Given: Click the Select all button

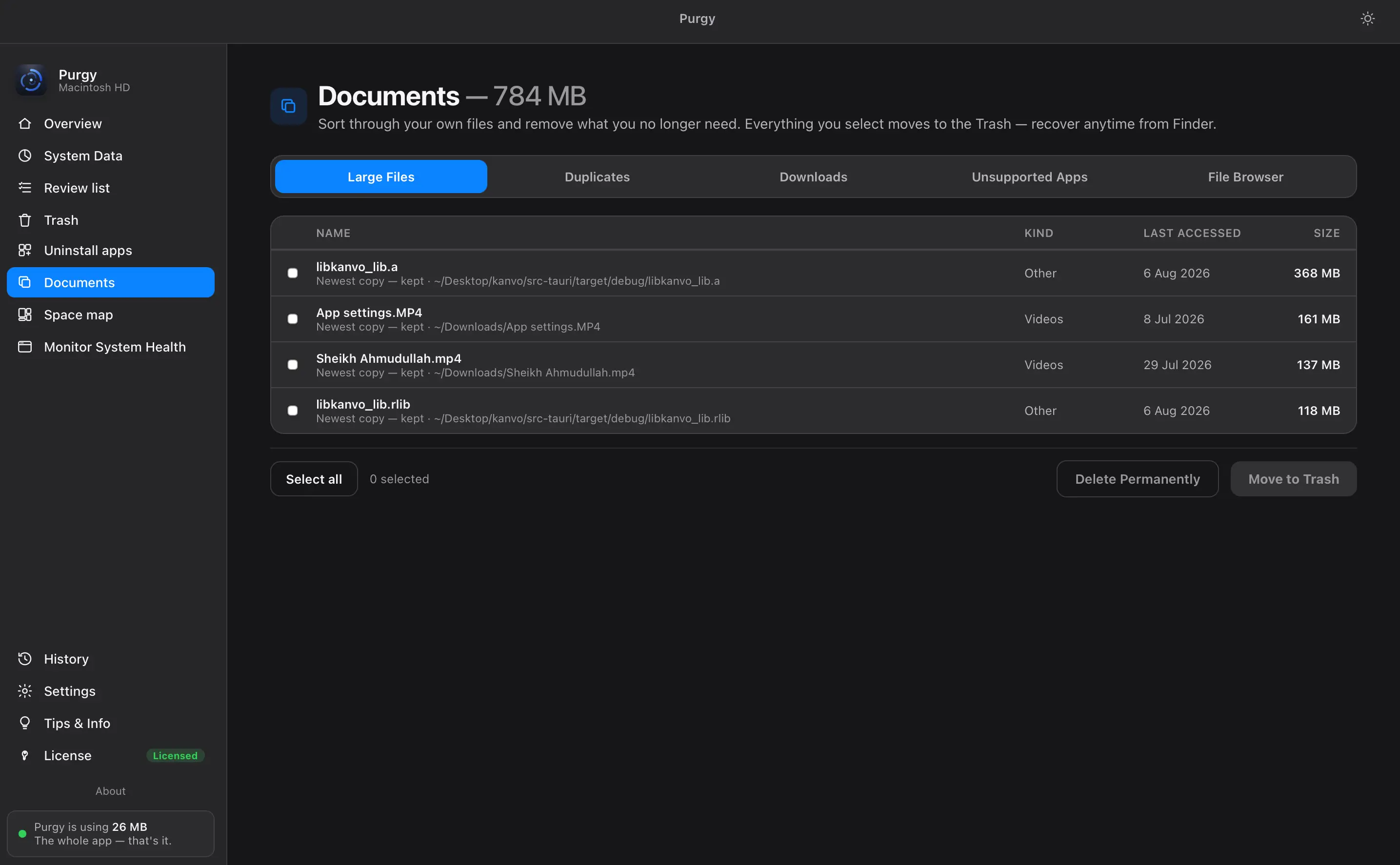Looking at the screenshot, I should 314,479.
